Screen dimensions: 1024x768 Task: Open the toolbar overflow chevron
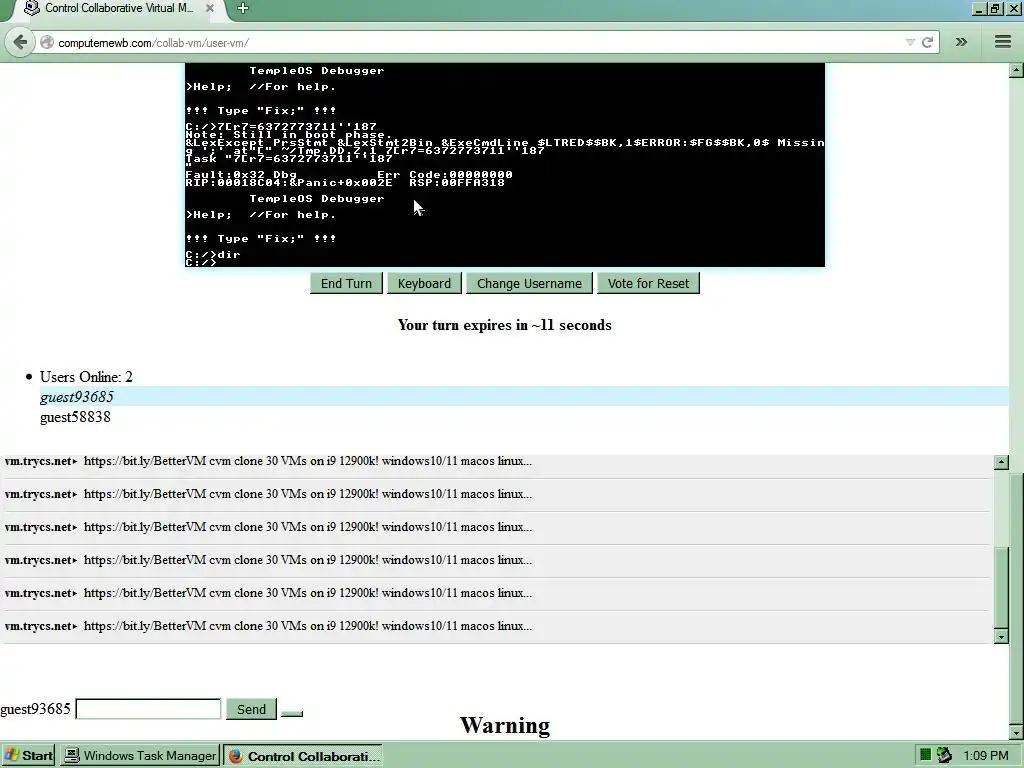point(961,42)
